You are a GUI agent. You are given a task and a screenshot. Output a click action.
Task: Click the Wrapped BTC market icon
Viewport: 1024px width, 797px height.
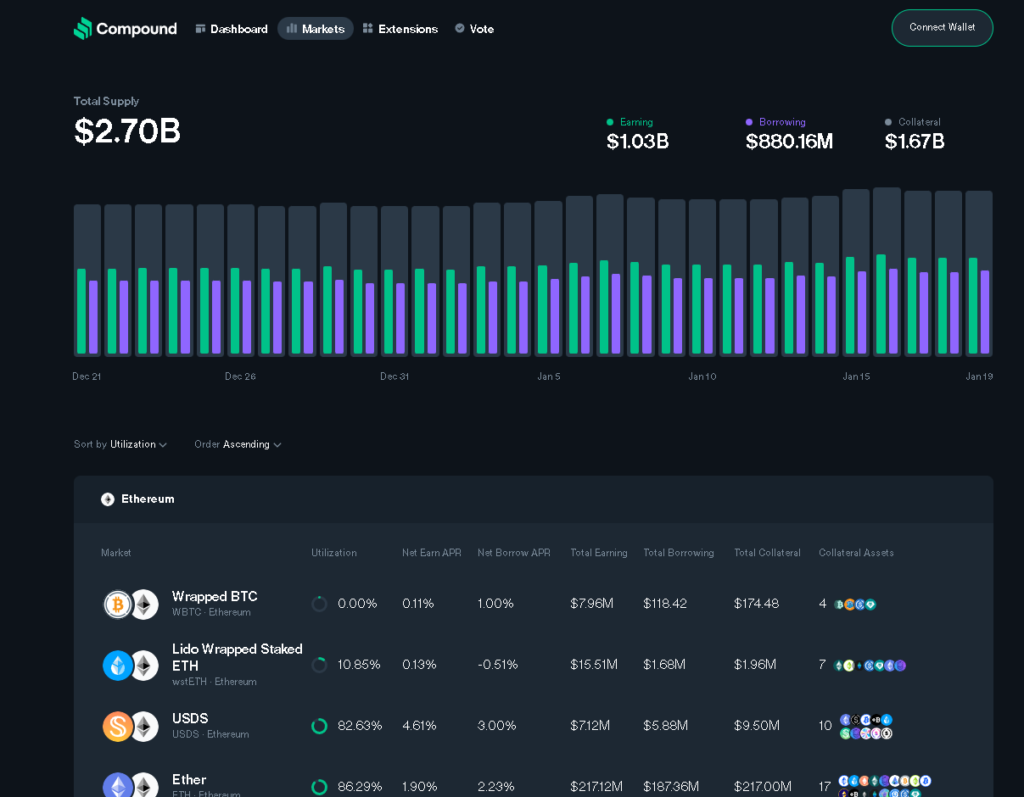[120, 603]
